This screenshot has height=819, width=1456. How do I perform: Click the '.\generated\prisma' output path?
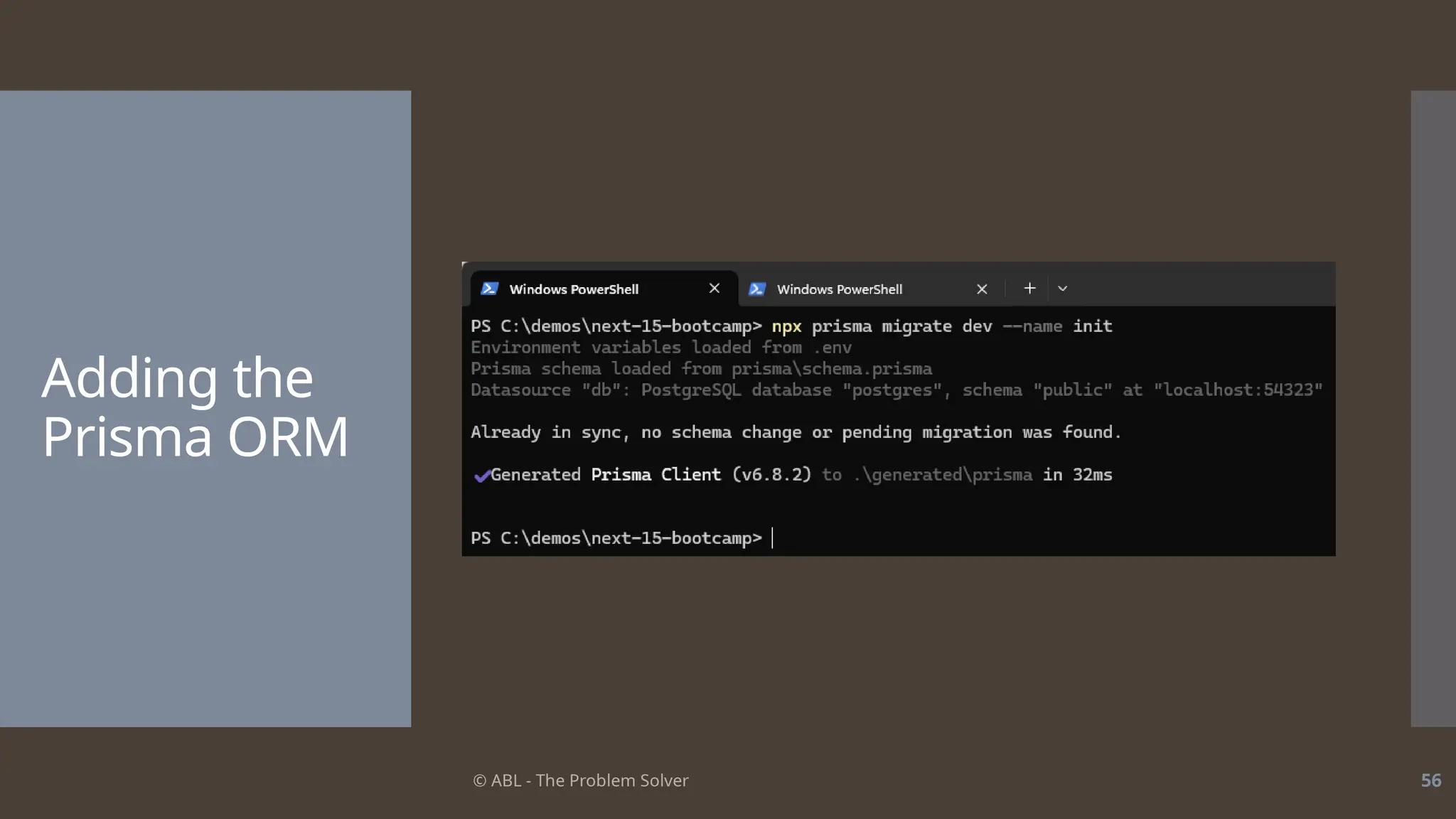(943, 475)
